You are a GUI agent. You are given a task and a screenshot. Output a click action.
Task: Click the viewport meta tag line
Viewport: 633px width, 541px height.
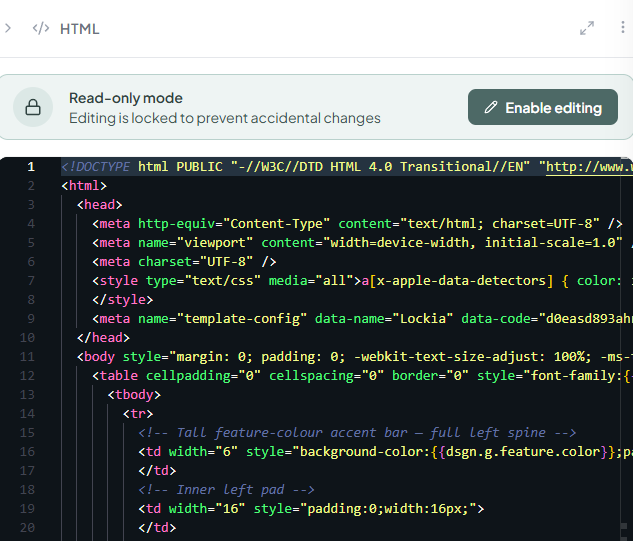point(362,243)
